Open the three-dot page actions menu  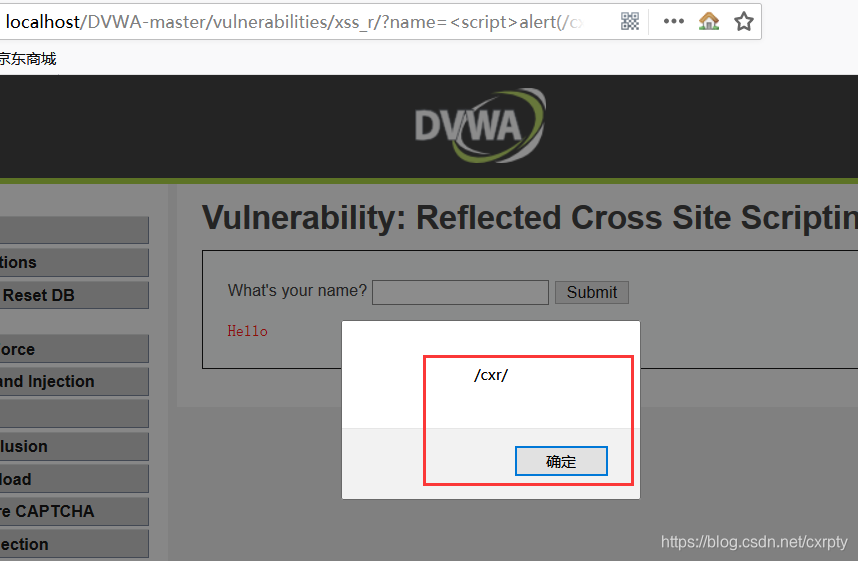pos(674,21)
